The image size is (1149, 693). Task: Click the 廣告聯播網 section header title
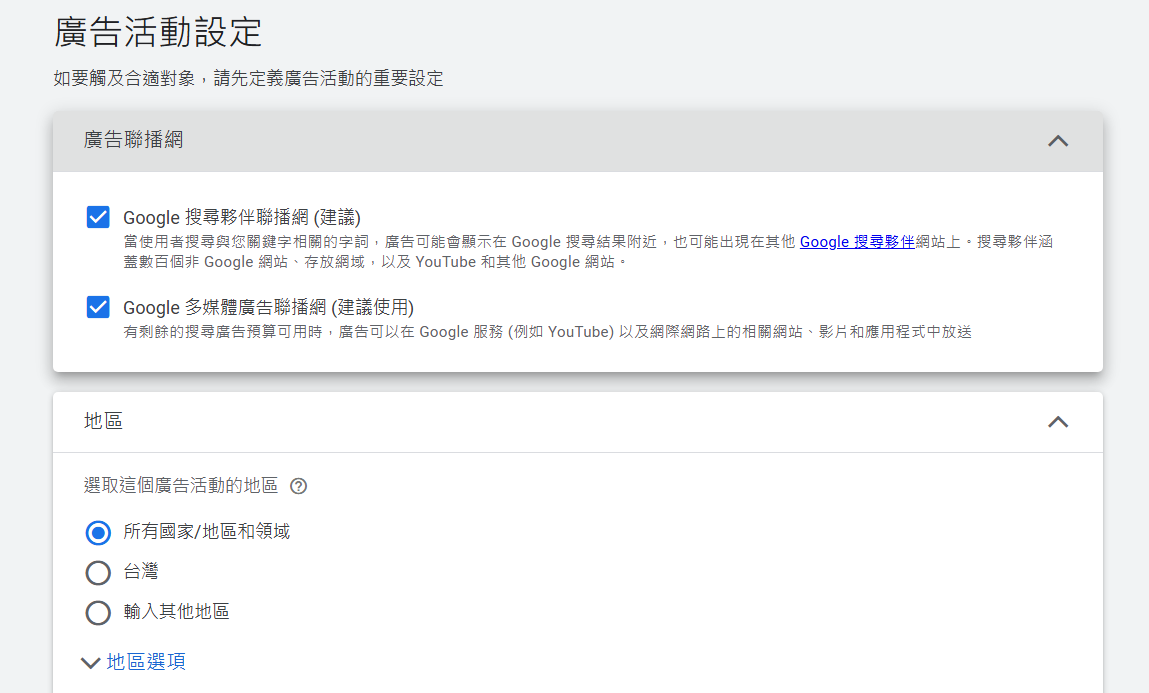coord(133,140)
